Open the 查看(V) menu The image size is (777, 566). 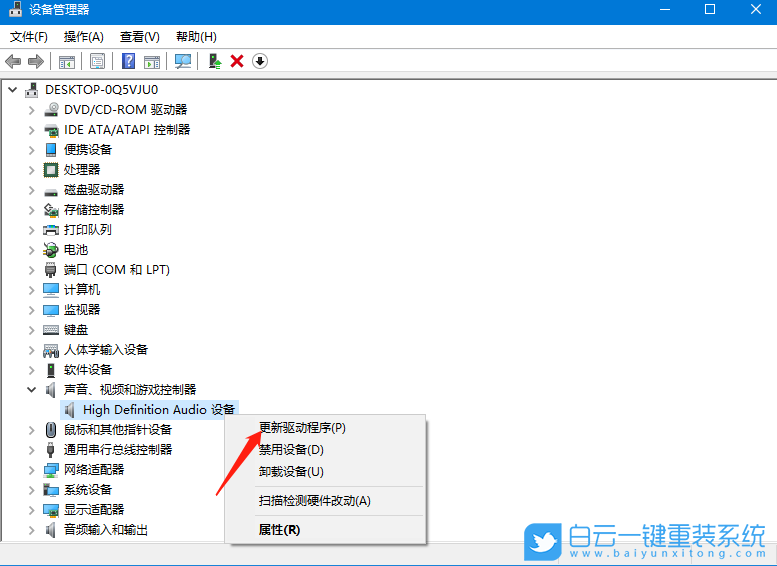140,37
